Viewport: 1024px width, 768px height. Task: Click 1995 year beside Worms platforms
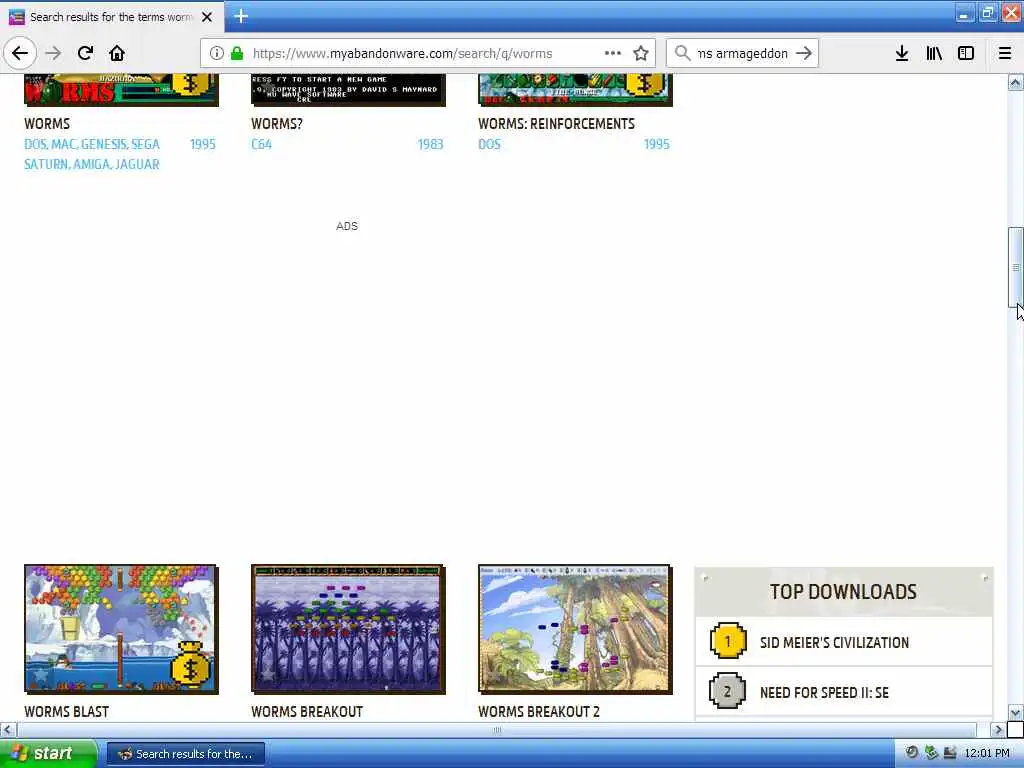202,144
